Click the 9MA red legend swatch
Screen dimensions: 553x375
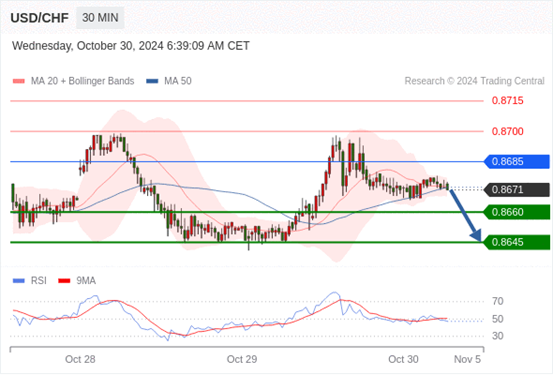(64, 281)
